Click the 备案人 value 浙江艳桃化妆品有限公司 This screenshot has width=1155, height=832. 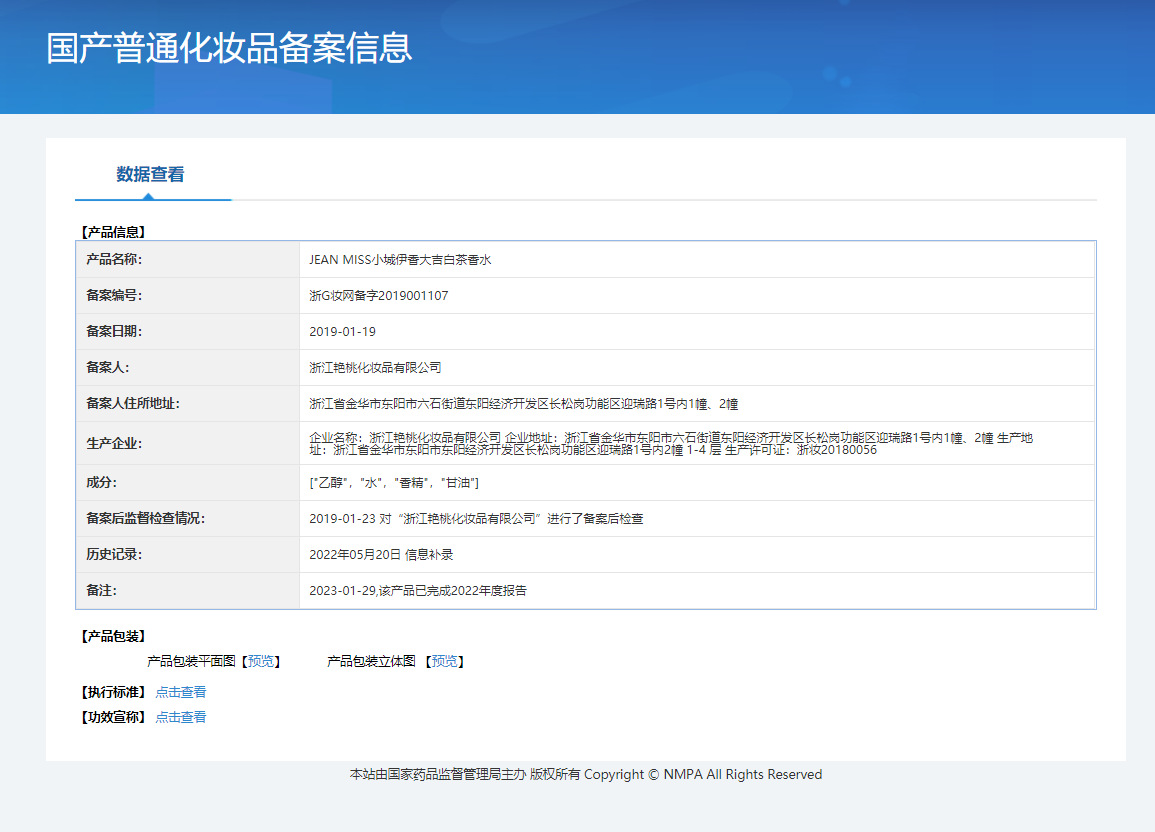point(375,368)
